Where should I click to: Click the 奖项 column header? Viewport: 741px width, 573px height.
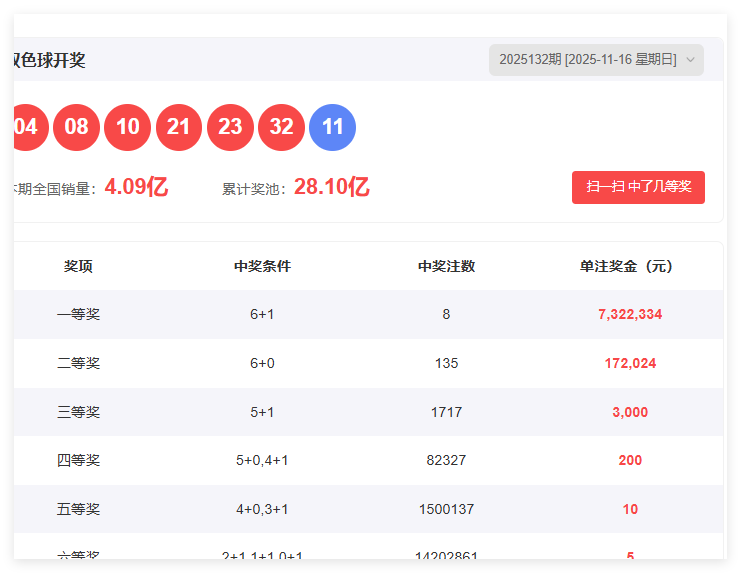pyautogui.click(x=78, y=266)
